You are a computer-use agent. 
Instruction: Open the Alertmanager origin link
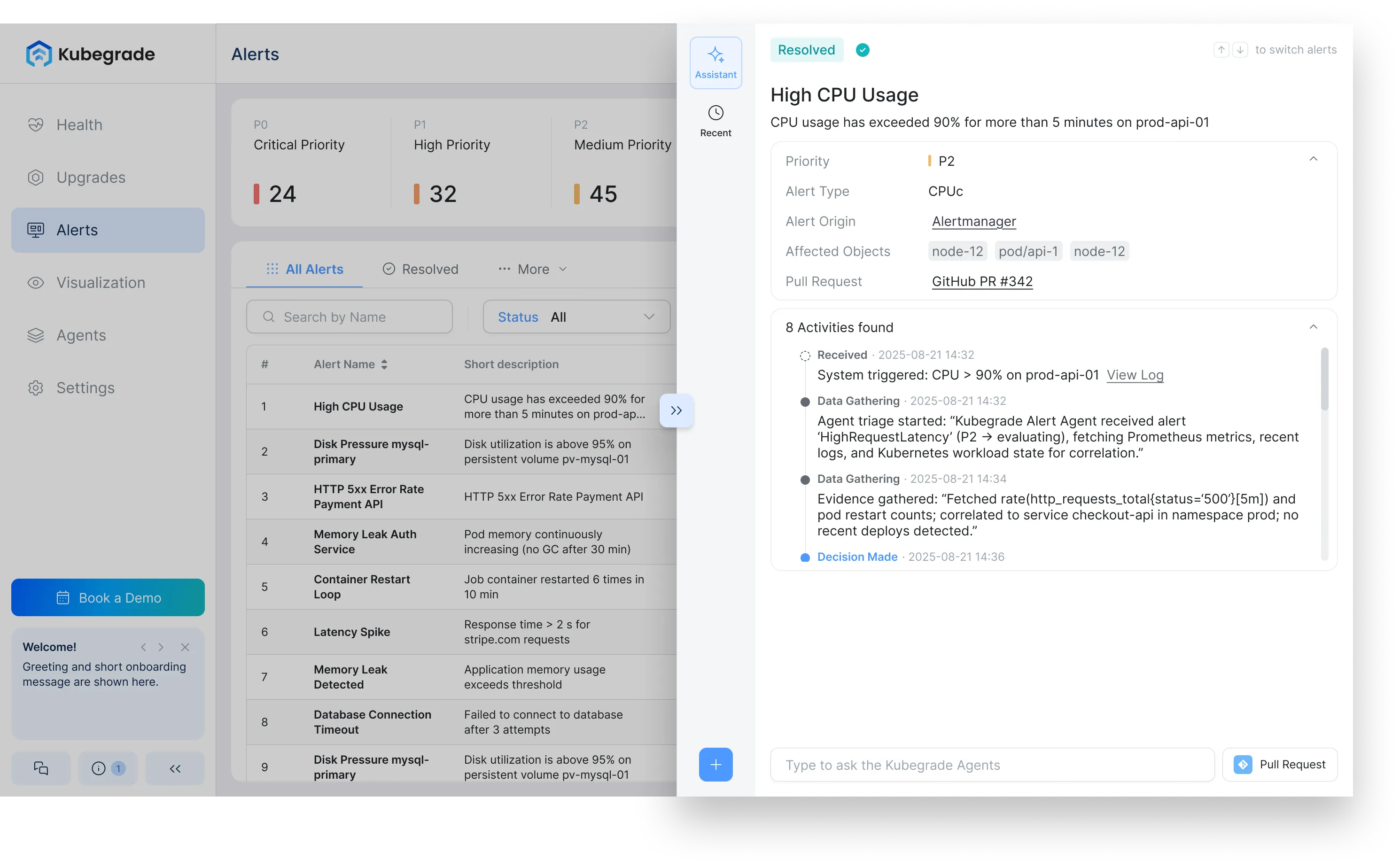pyautogui.click(x=973, y=221)
